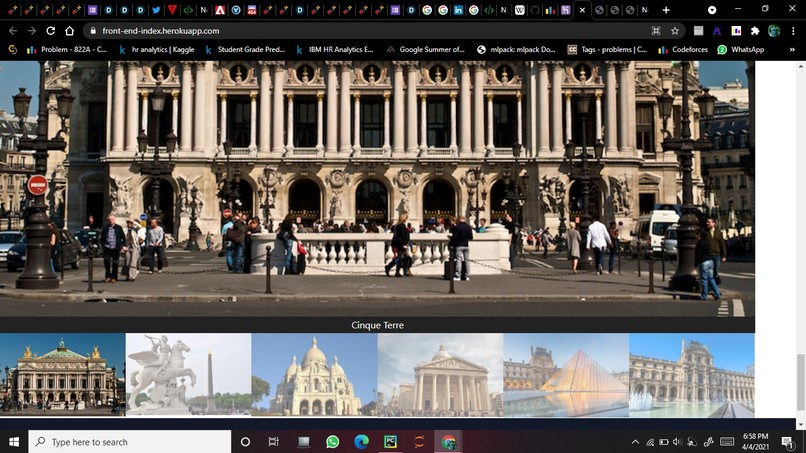
Task: Switch to the Wikipedia tab
Action: tap(520, 10)
